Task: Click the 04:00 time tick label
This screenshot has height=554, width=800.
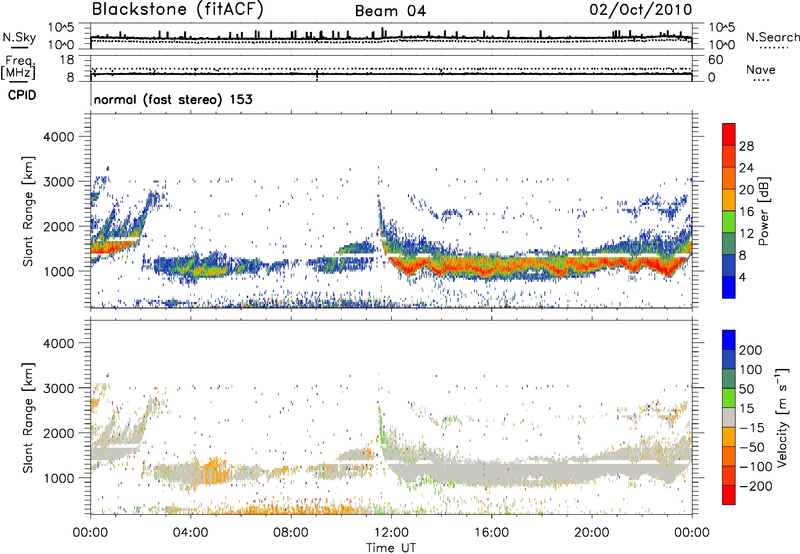Action: [190, 533]
